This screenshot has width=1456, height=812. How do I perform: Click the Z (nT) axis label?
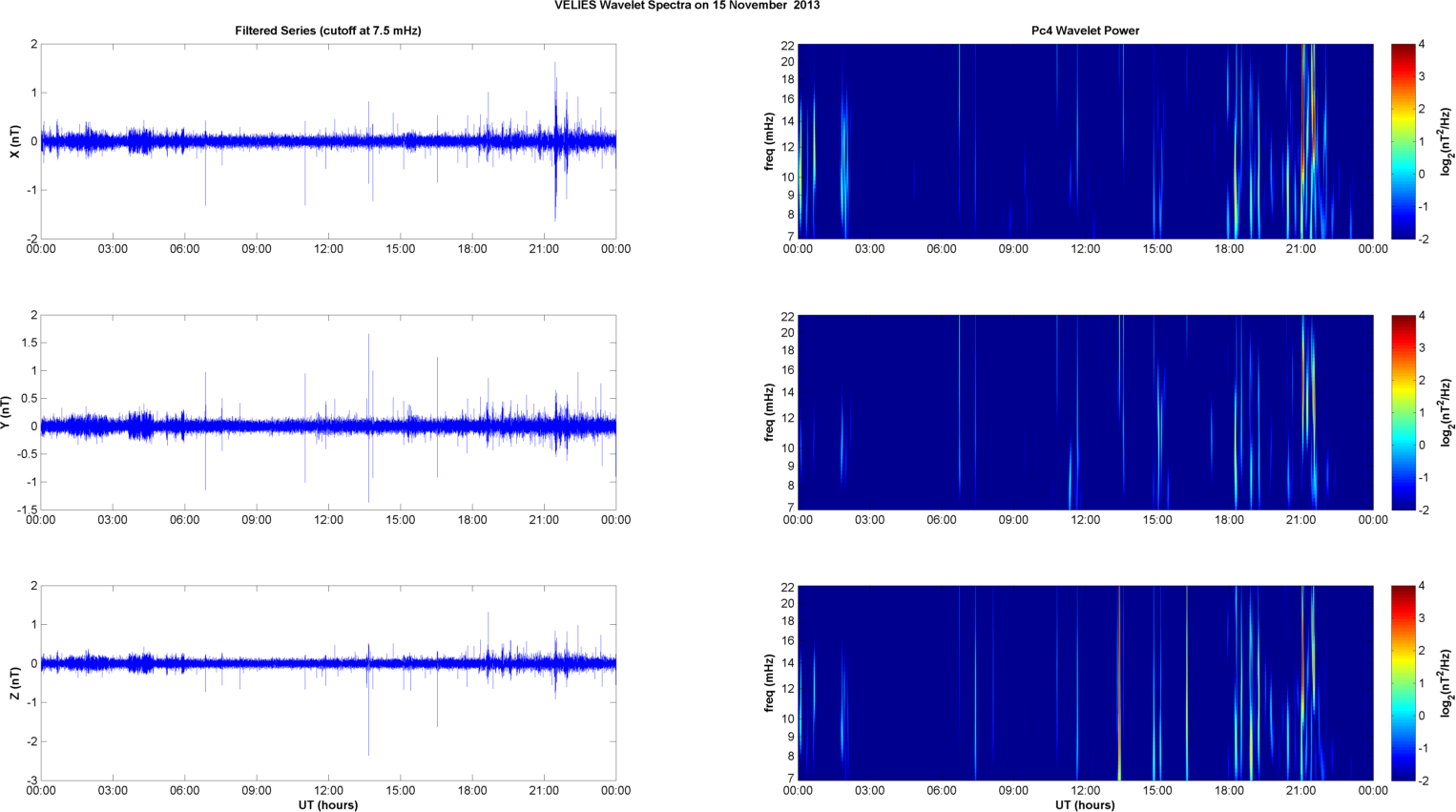(14, 683)
